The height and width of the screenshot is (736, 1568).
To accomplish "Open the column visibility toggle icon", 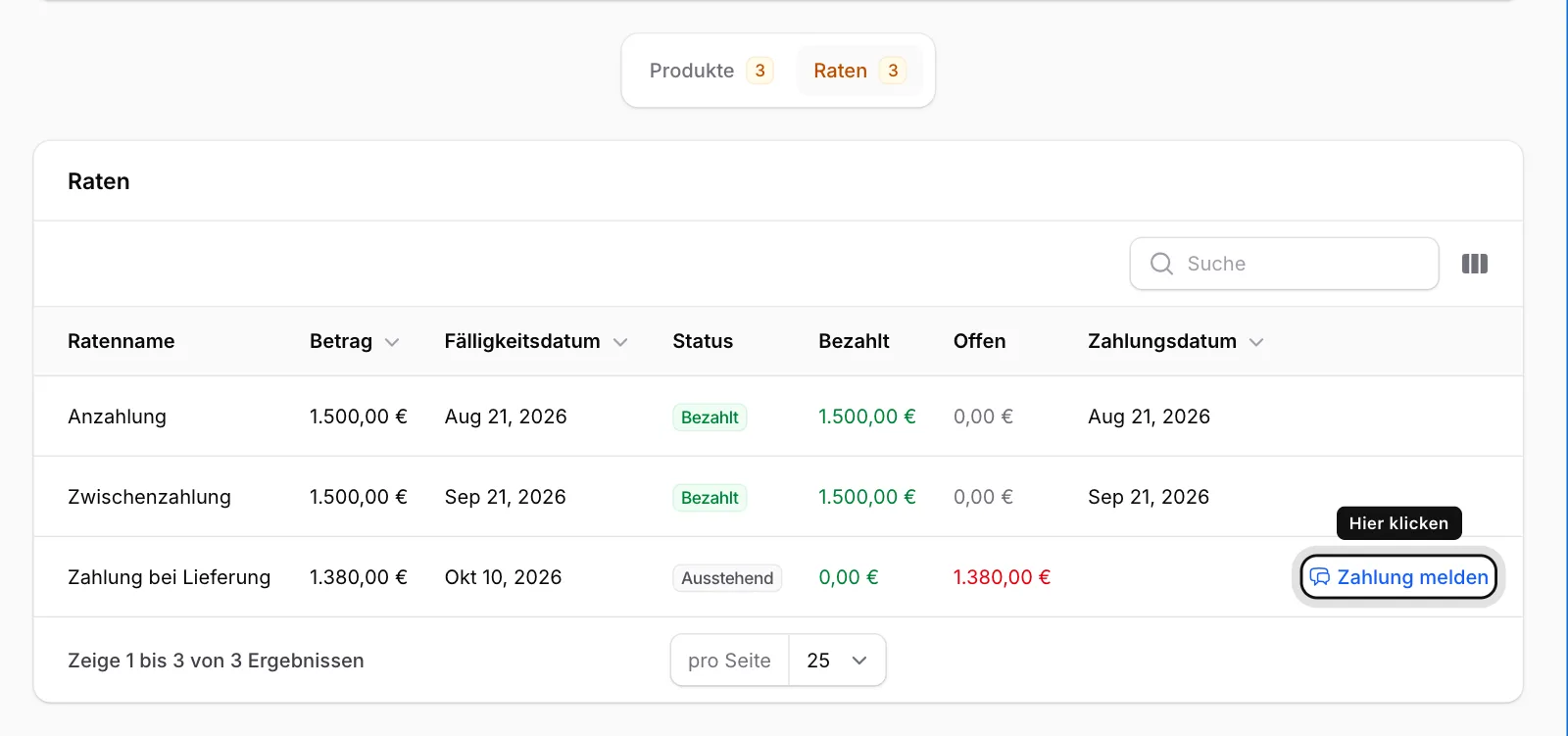I will (1474, 264).
